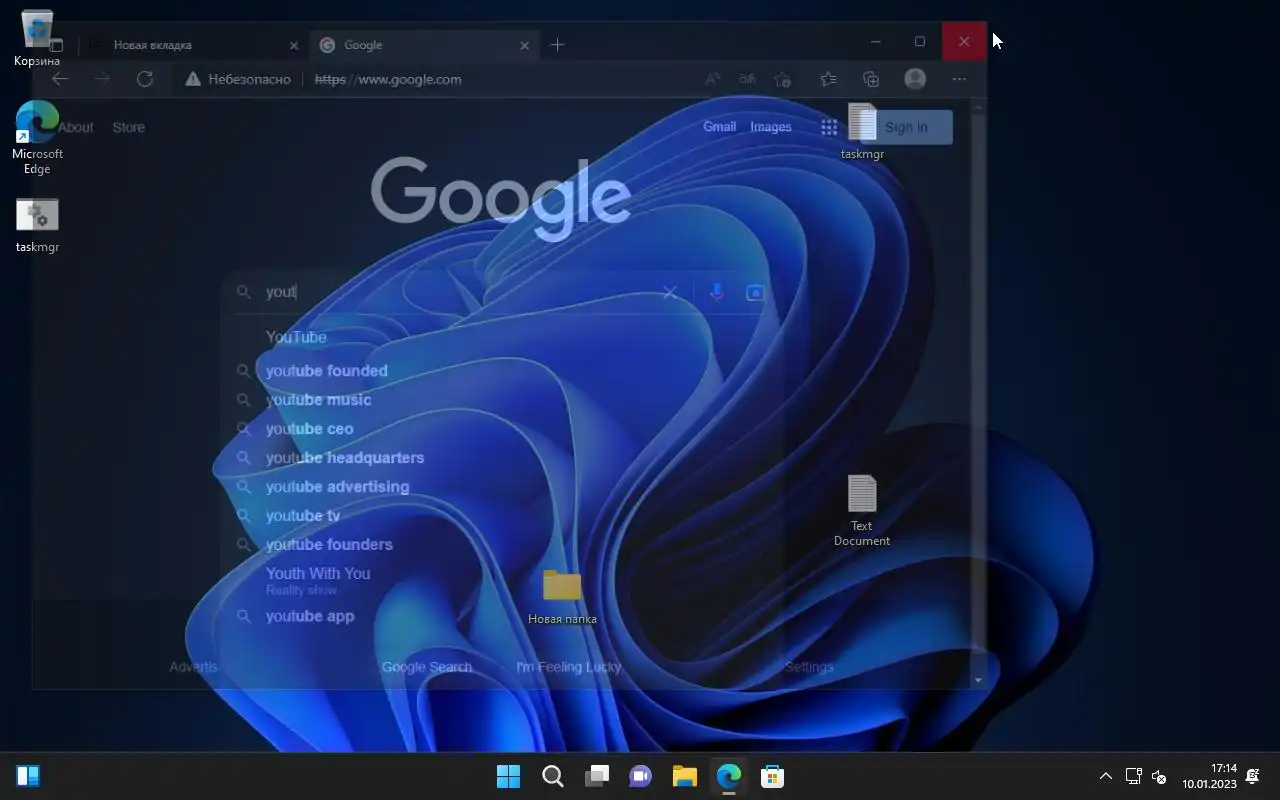1280x800 pixels.
Task: Click the Google Search button
Action: pyautogui.click(x=427, y=667)
